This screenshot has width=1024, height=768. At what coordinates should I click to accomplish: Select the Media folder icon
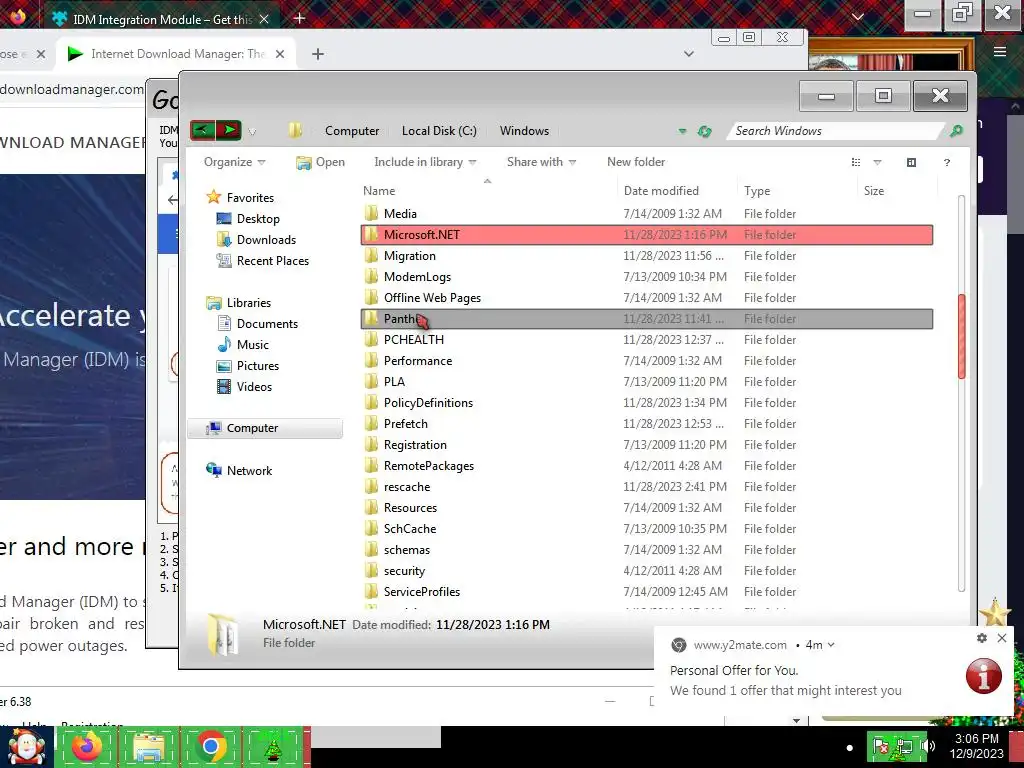click(x=371, y=214)
